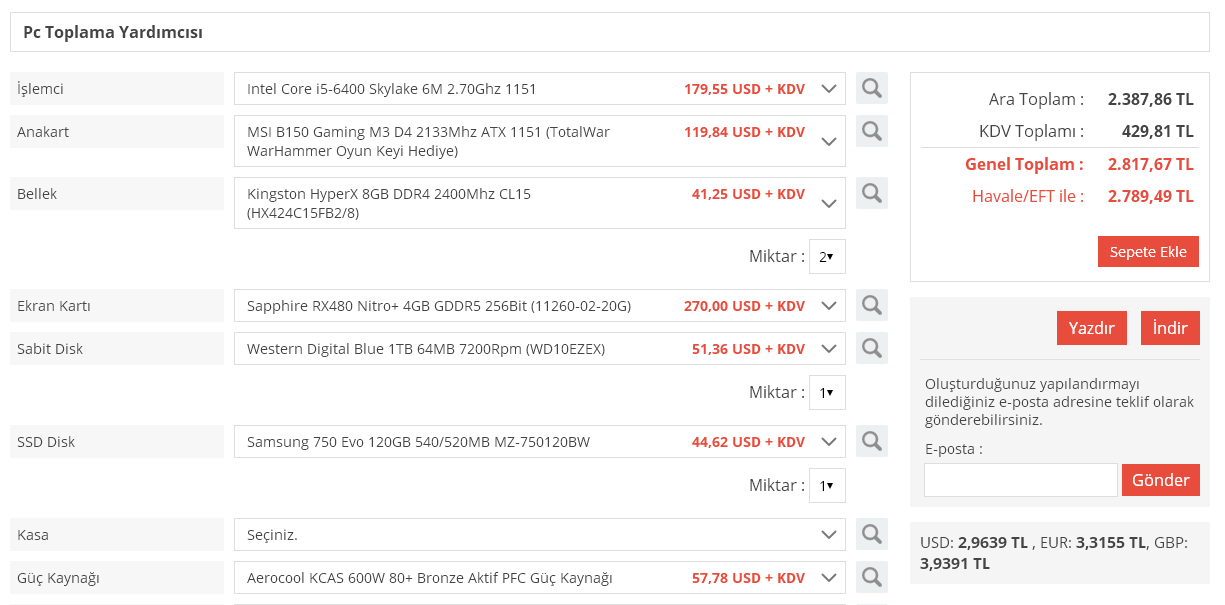Click the magnifier icon for SSD Disk
The width and height of the screenshot is (1225, 605).
pyautogui.click(x=872, y=441)
